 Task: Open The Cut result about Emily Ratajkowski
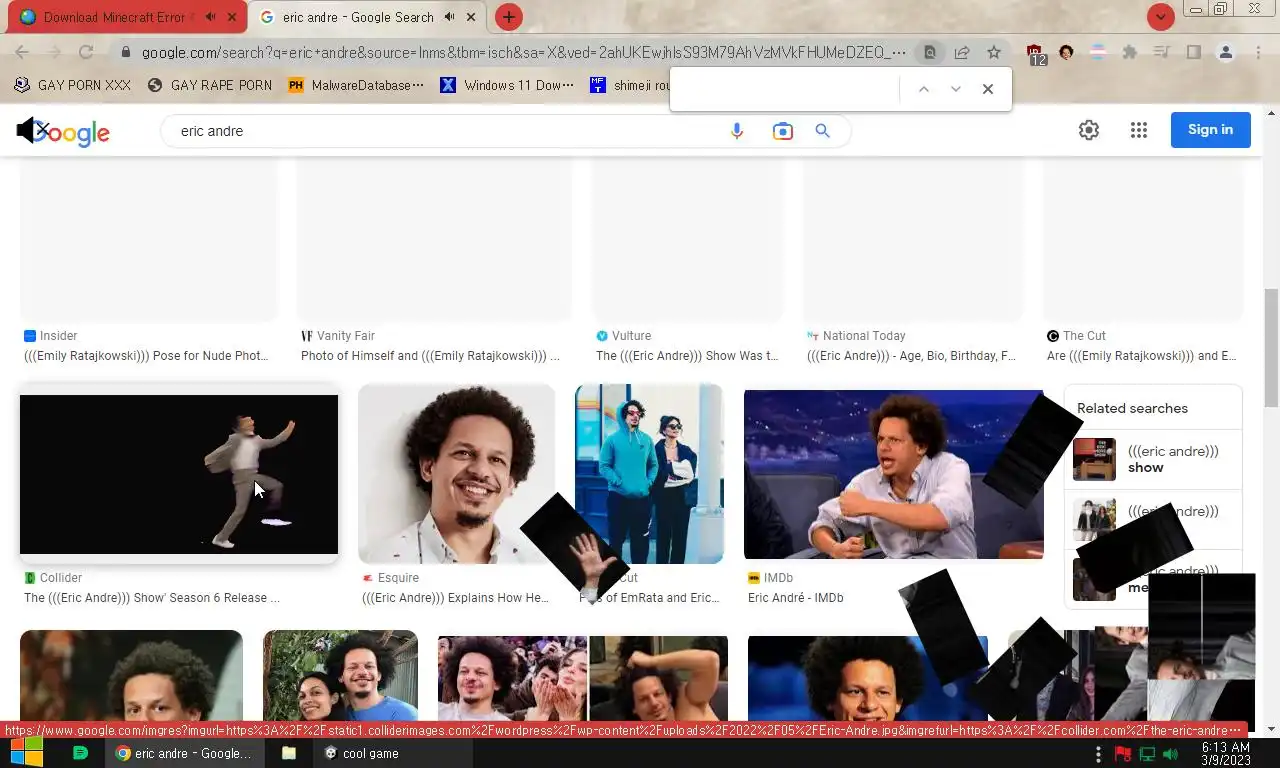(1142, 356)
